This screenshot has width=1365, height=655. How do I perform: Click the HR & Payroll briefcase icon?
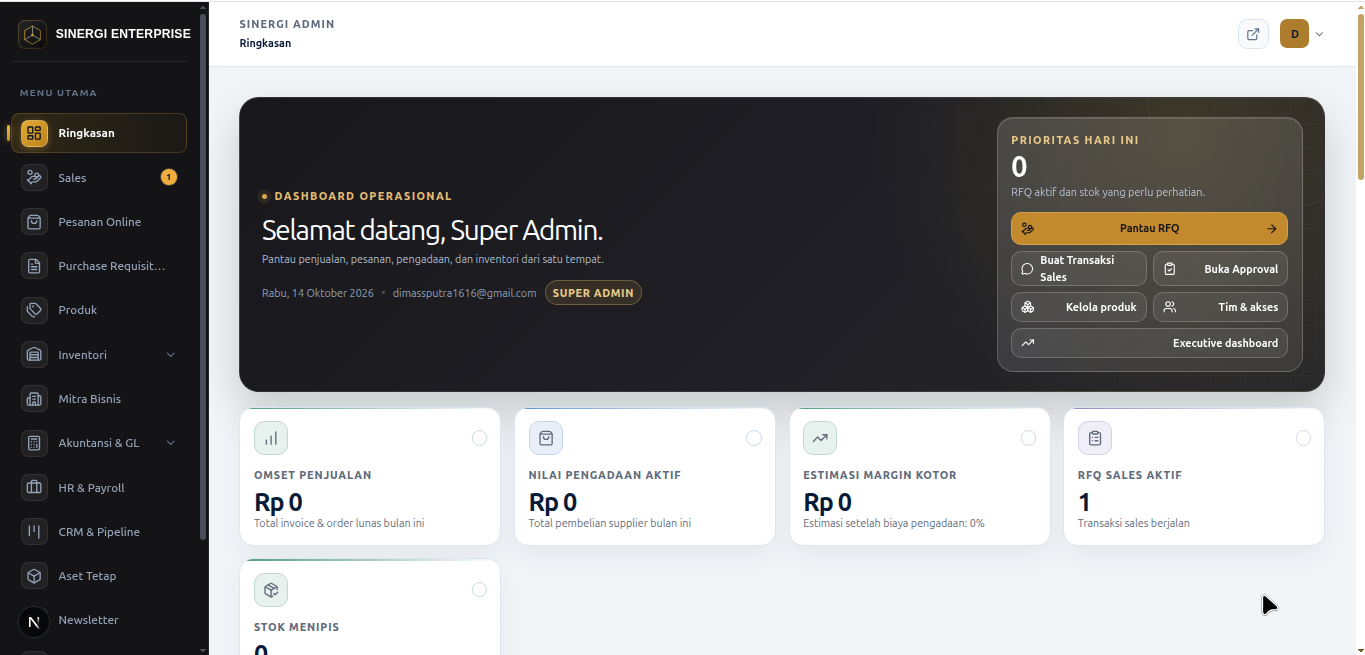34,488
